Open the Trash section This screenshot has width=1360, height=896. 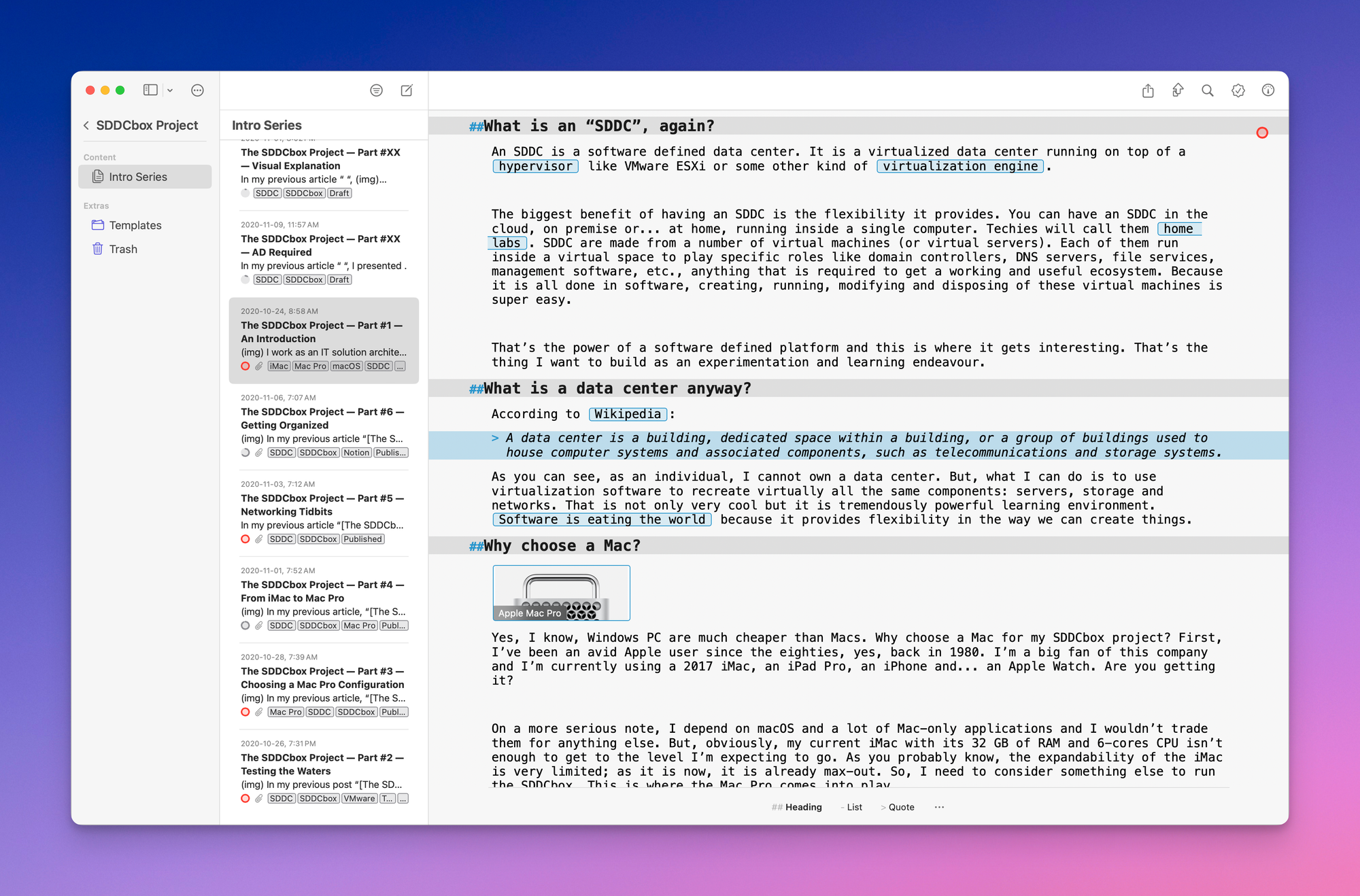tap(123, 249)
